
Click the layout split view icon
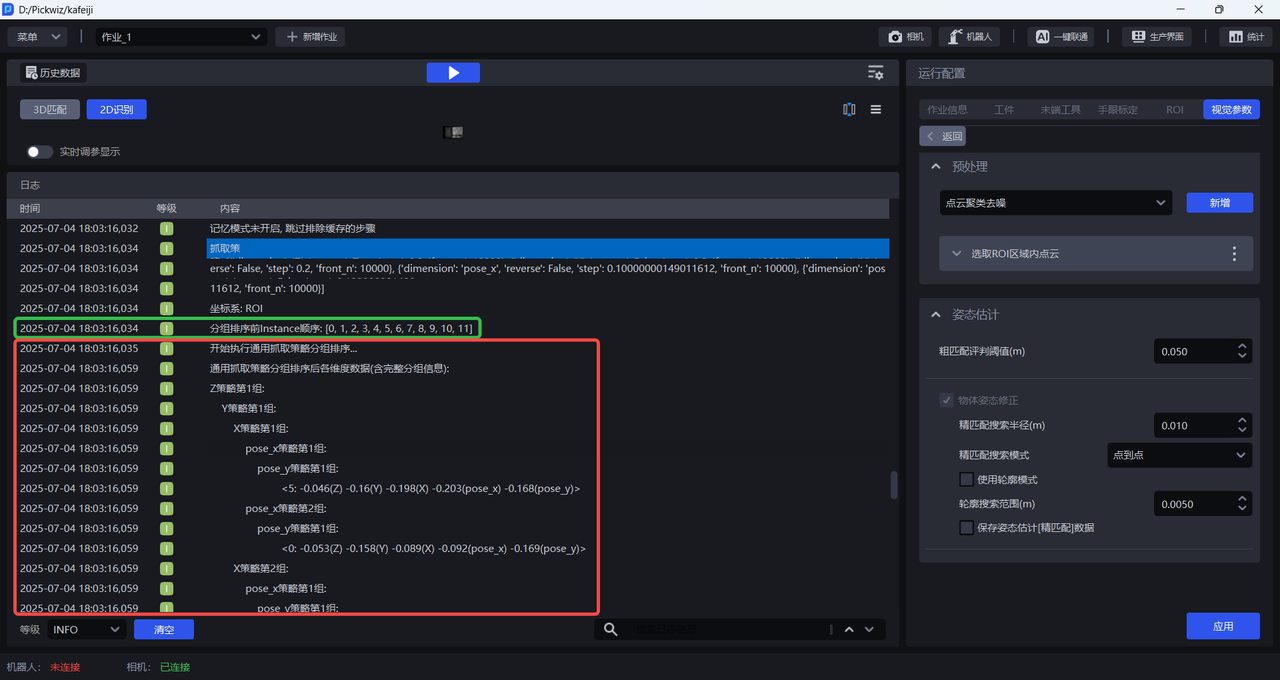[x=849, y=110]
